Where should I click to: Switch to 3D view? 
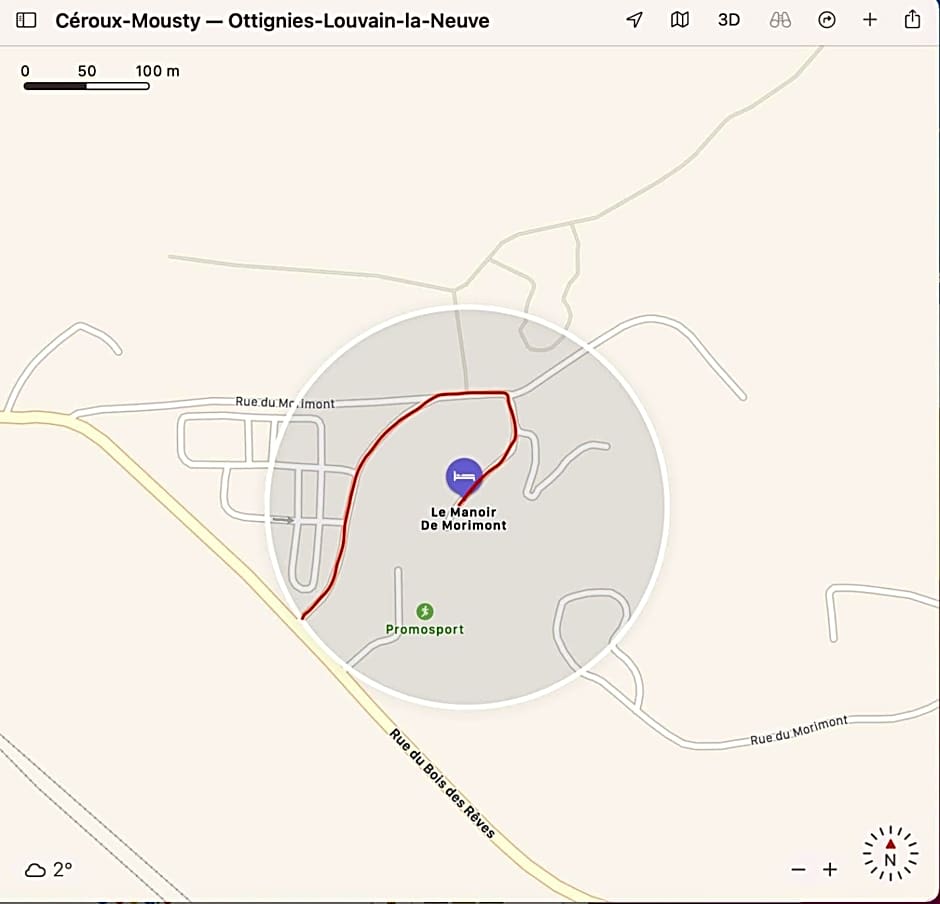tap(728, 20)
